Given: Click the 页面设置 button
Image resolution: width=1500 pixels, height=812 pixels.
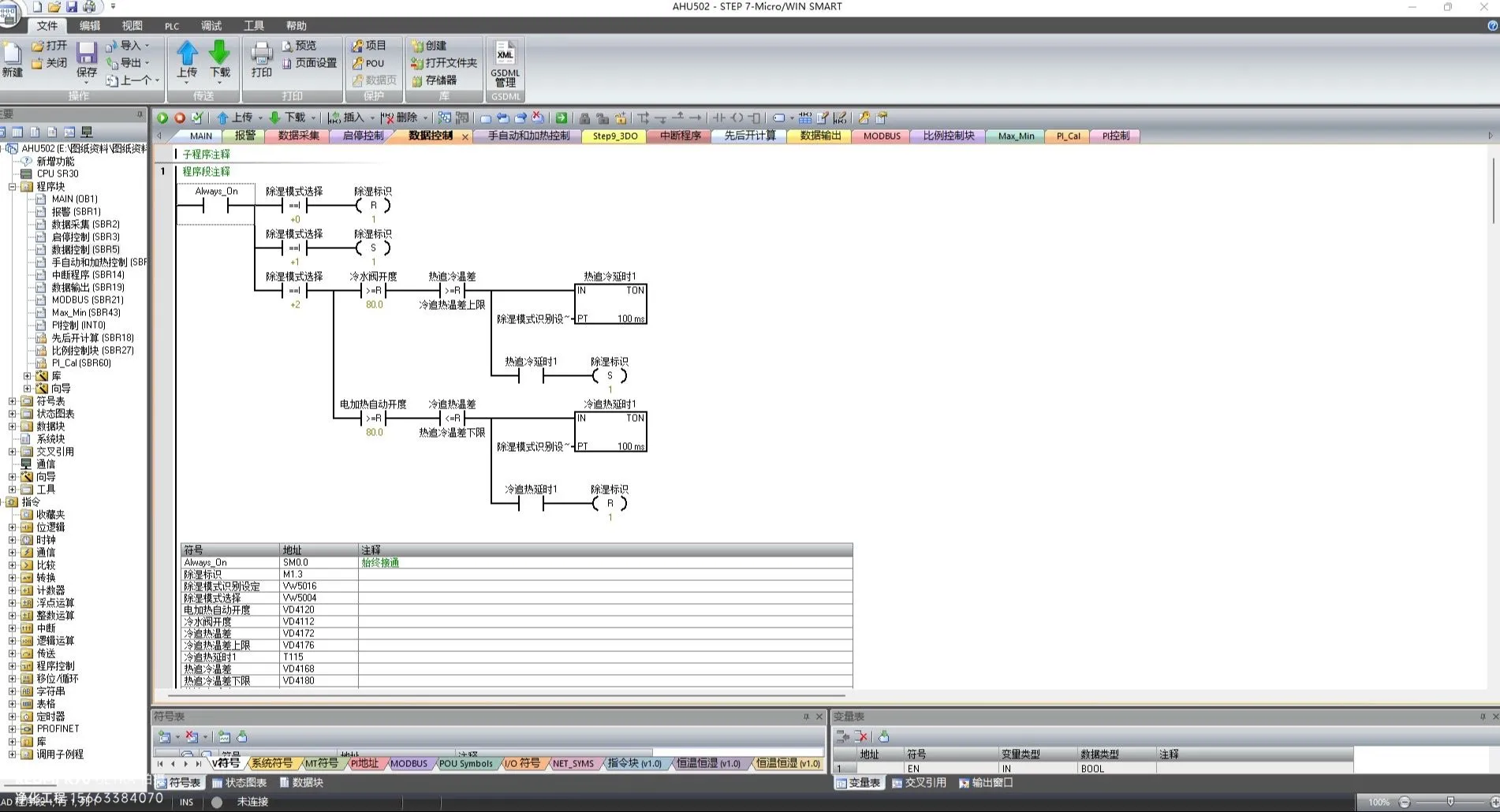Looking at the screenshot, I should click(x=309, y=63).
